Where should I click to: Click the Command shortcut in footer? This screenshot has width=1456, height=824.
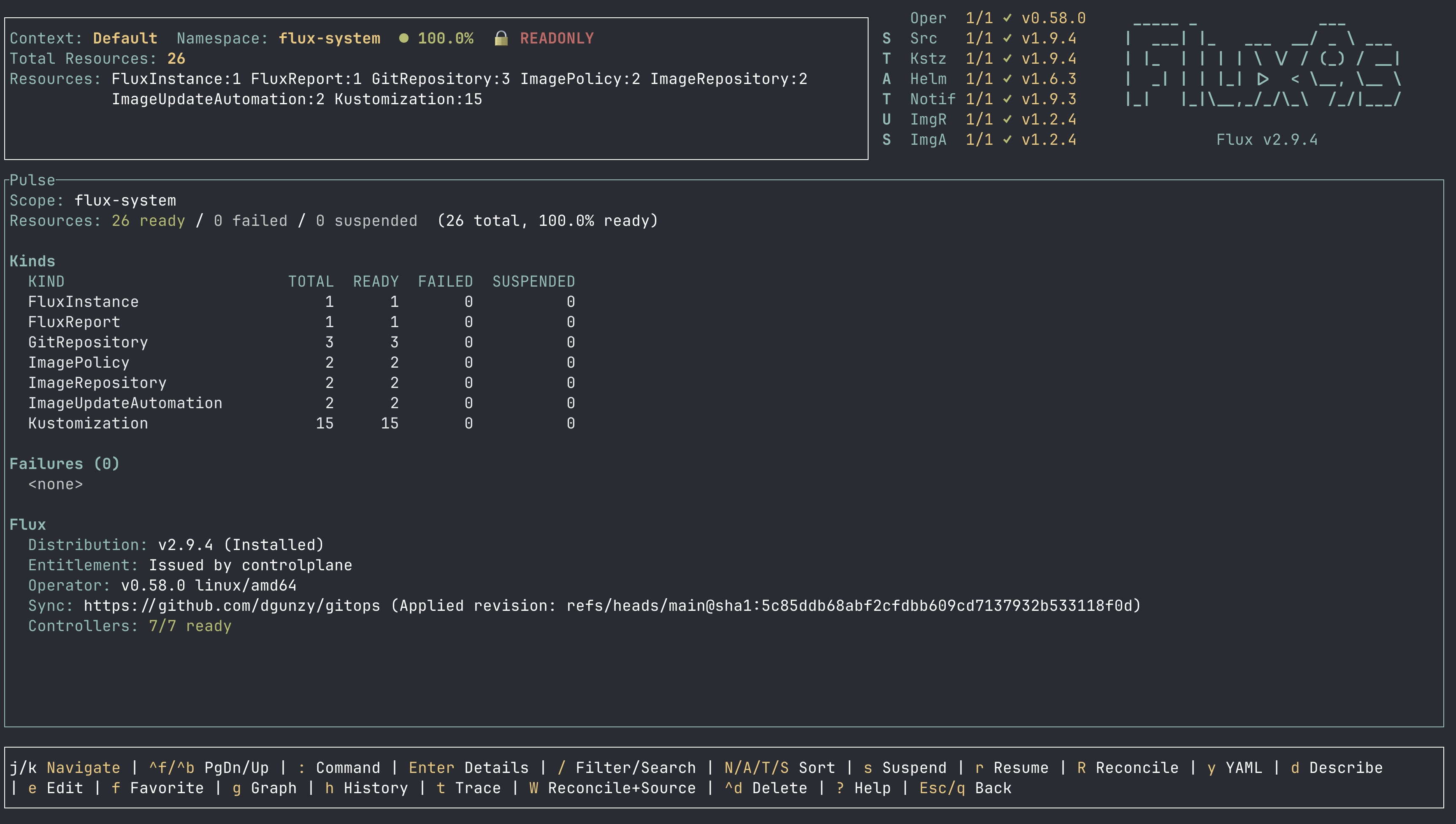tap(339, 768)
